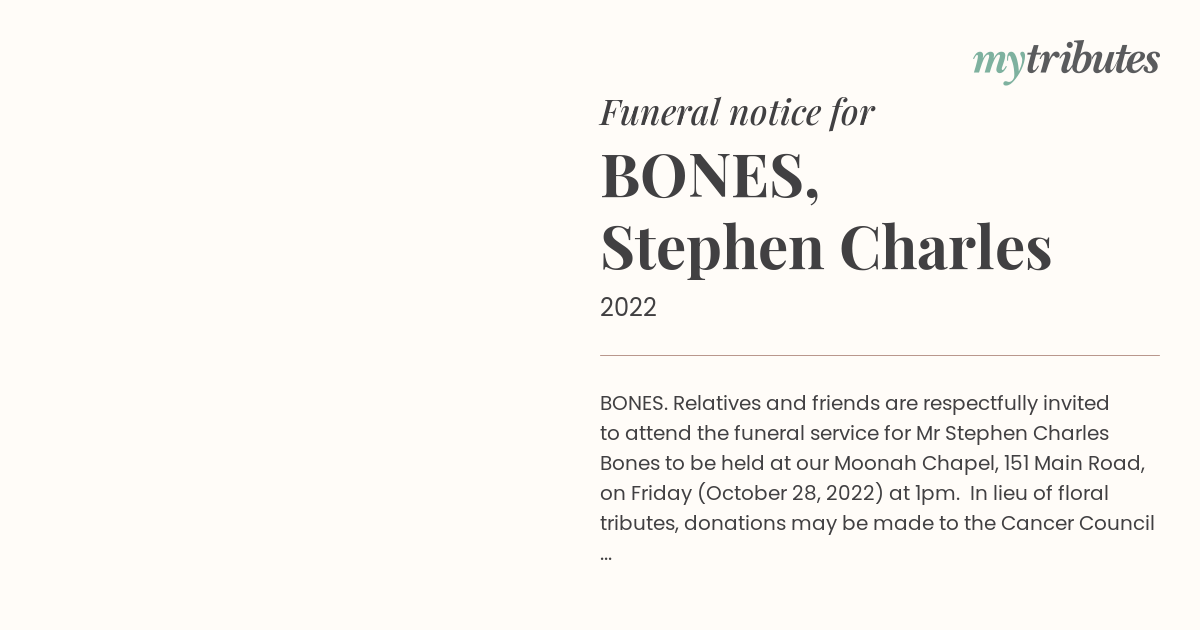Click the green "my" part of logo

point(999,63)
